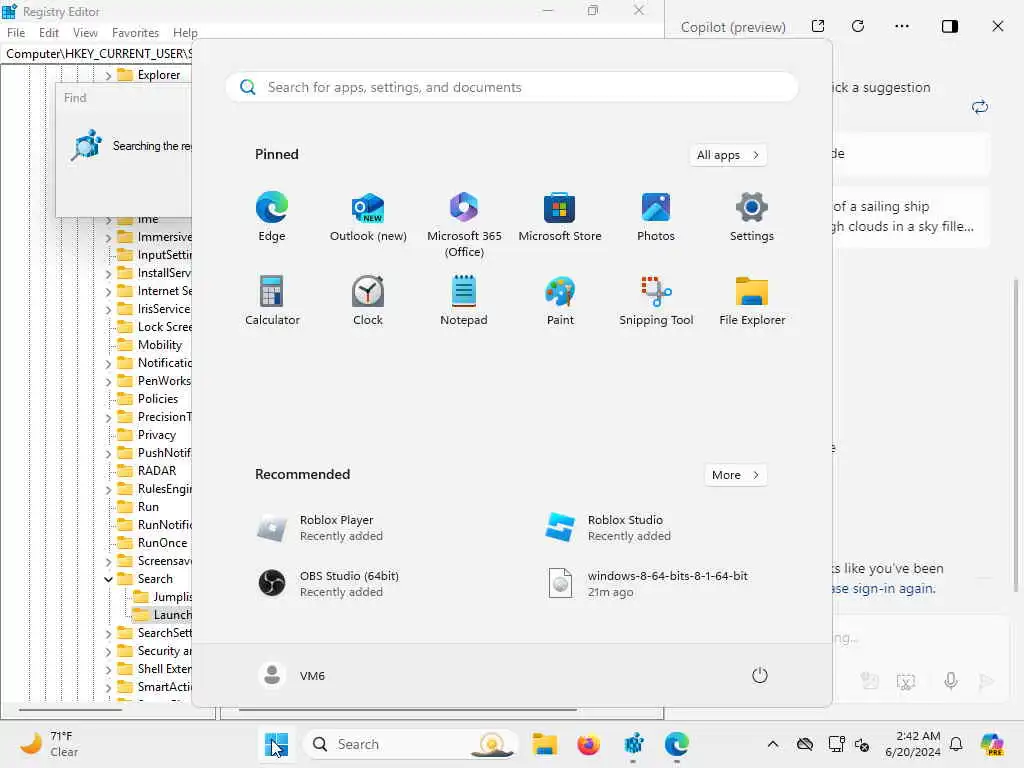Launch the Photos app
This screenshot has height=768, width=1024.
tap(656, 217)
